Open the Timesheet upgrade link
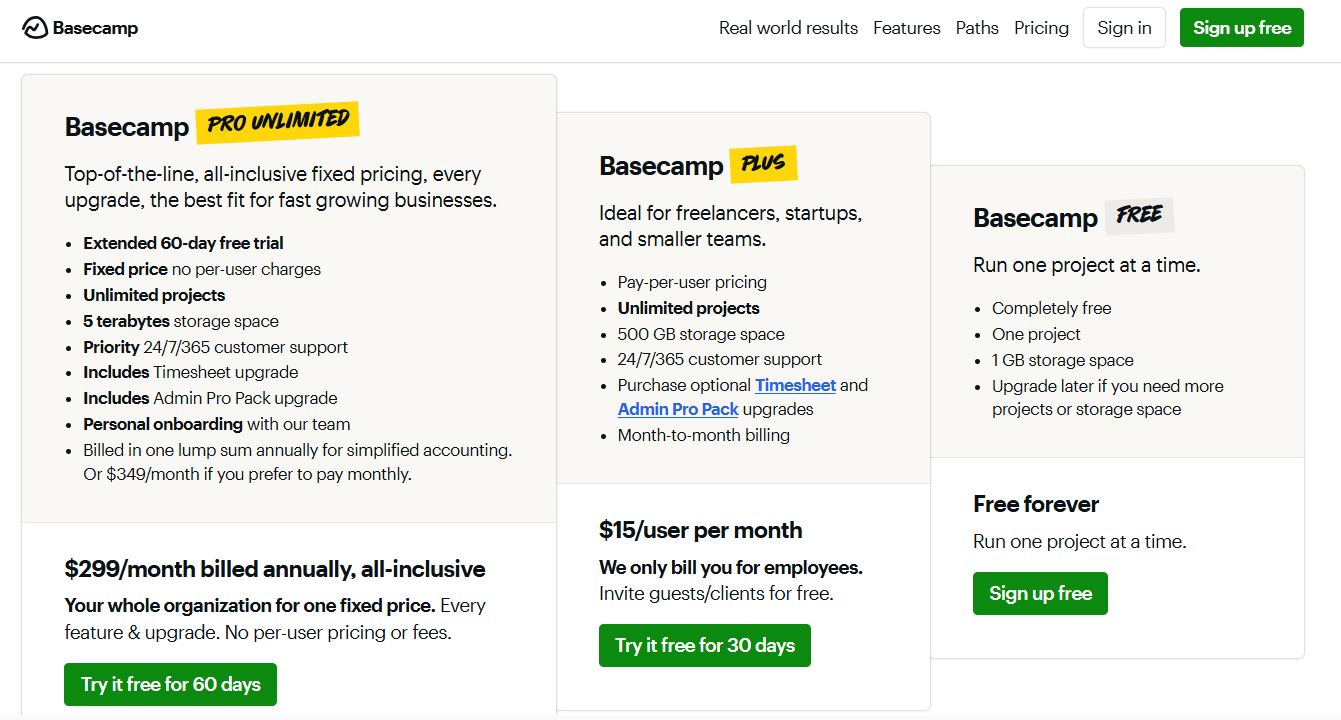 795,385
